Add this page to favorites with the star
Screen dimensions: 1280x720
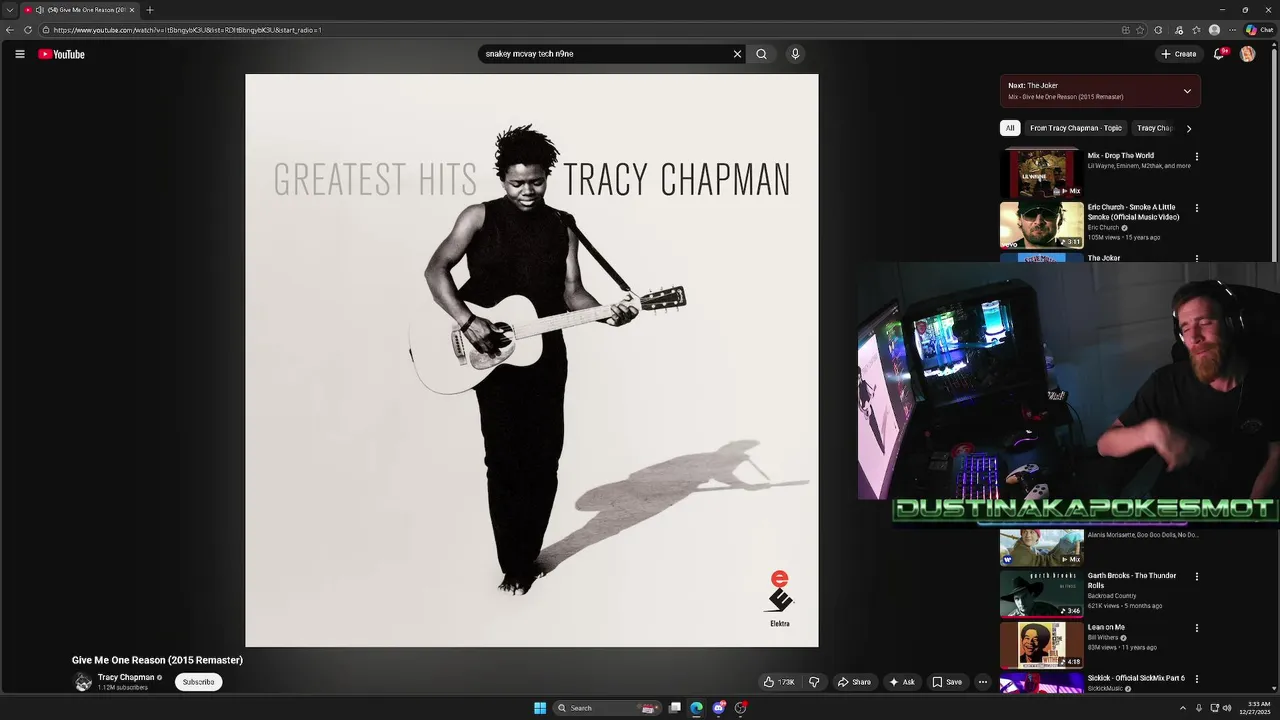1140,30
